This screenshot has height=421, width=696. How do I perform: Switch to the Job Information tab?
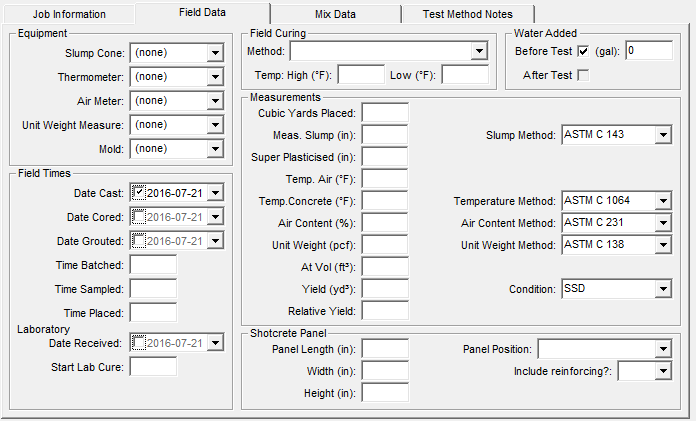click(x=67, y=15)
